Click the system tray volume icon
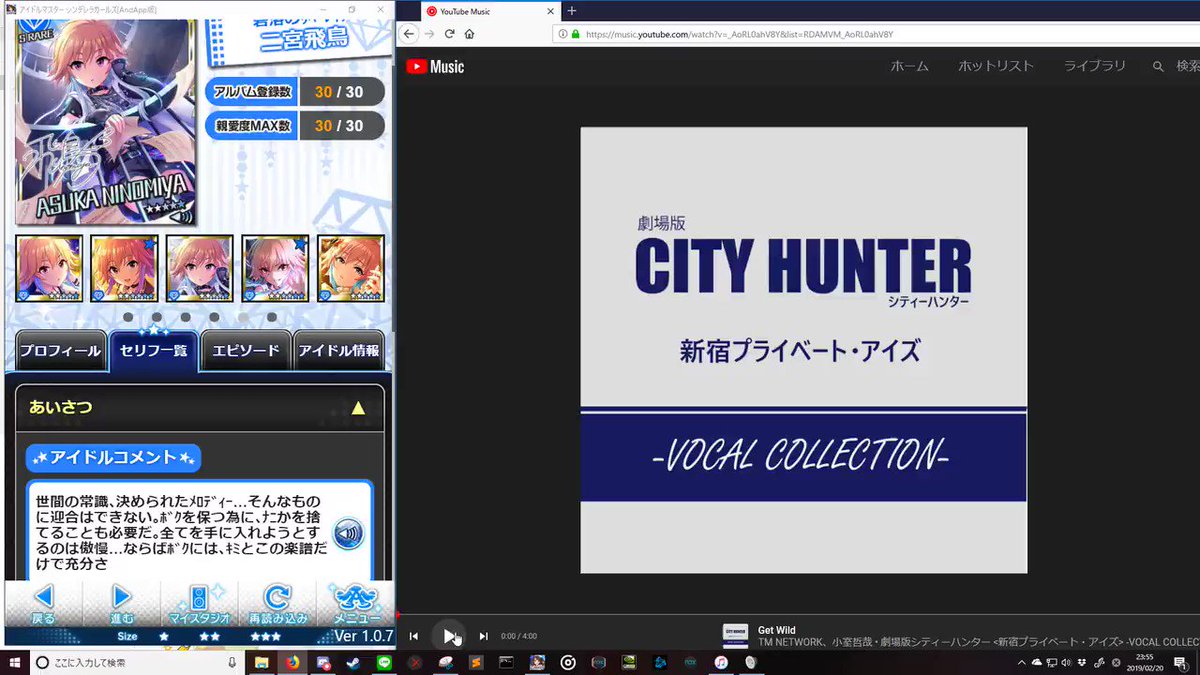The image size is (1200, 675). point(1066,662)
